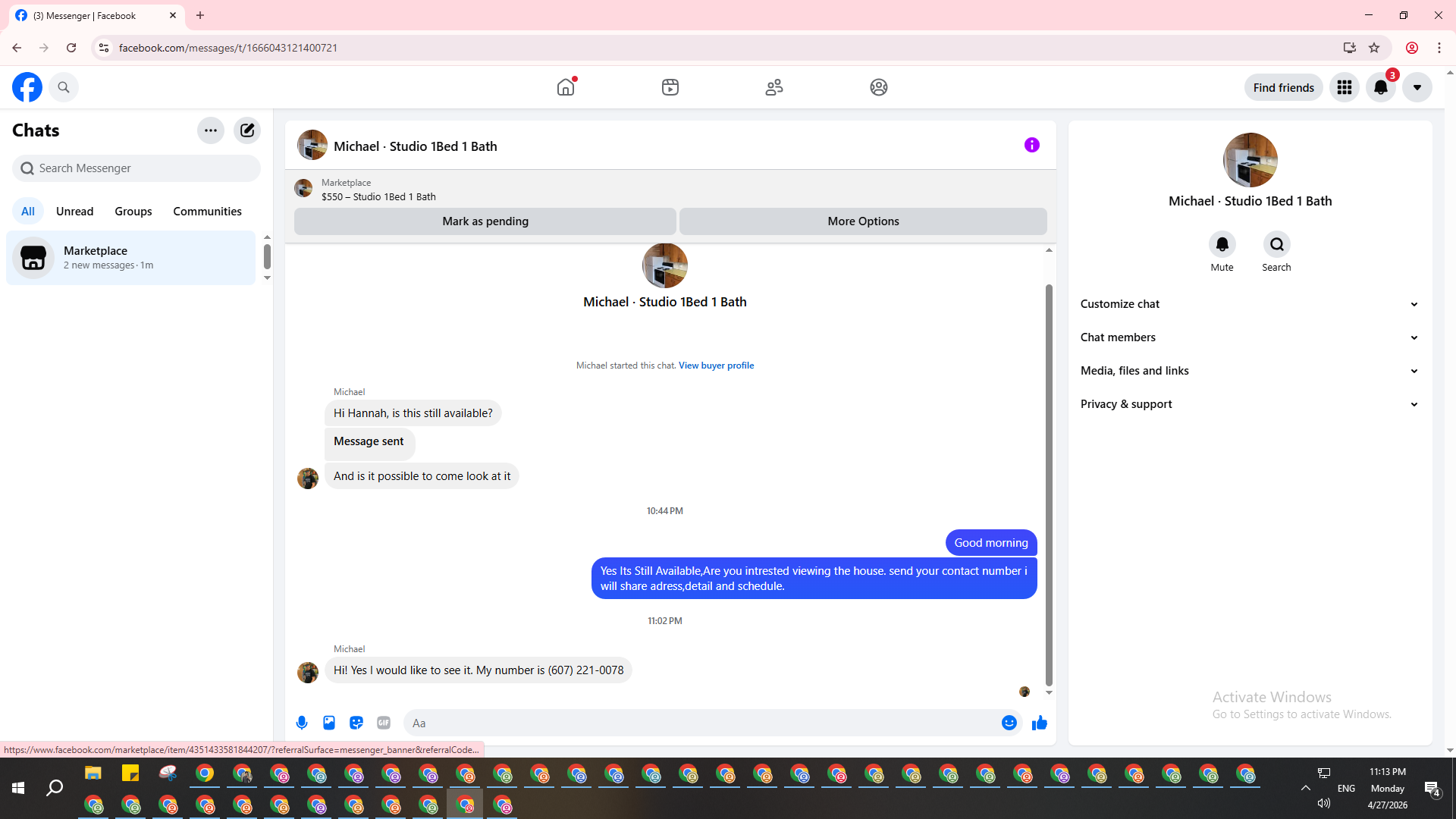Select the All chats filter tab
This screenshot has width=1456, height=819.
[28, 212]
